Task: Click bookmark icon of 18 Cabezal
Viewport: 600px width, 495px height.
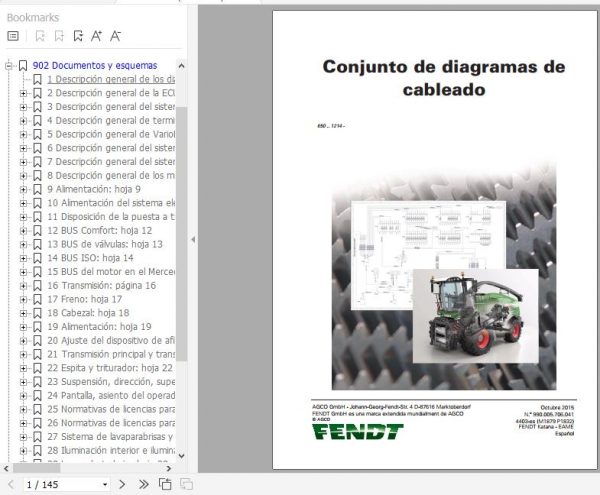Action: (37, 313)
